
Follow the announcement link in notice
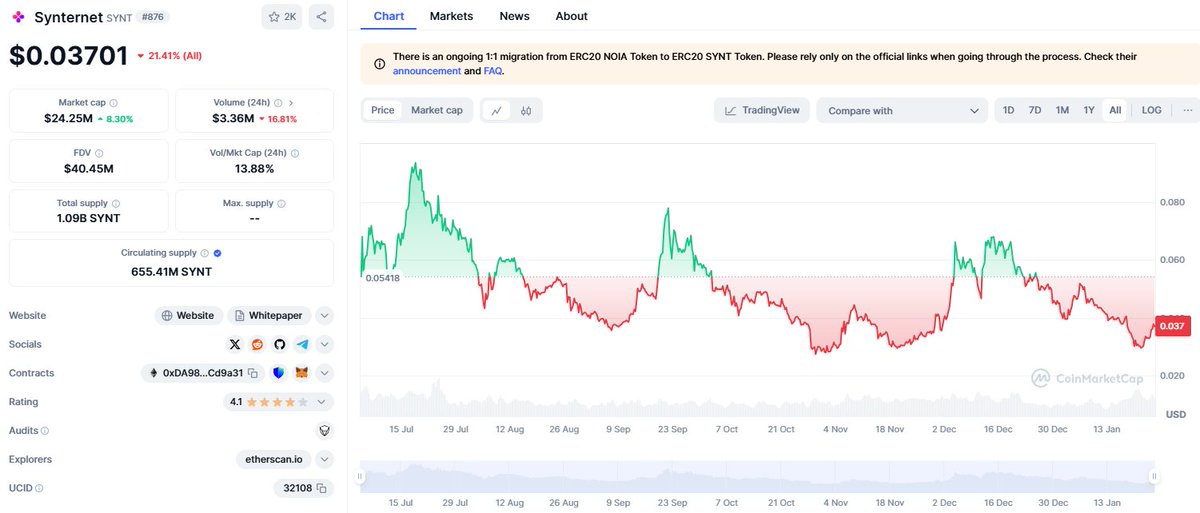click(x=427, y=71)
